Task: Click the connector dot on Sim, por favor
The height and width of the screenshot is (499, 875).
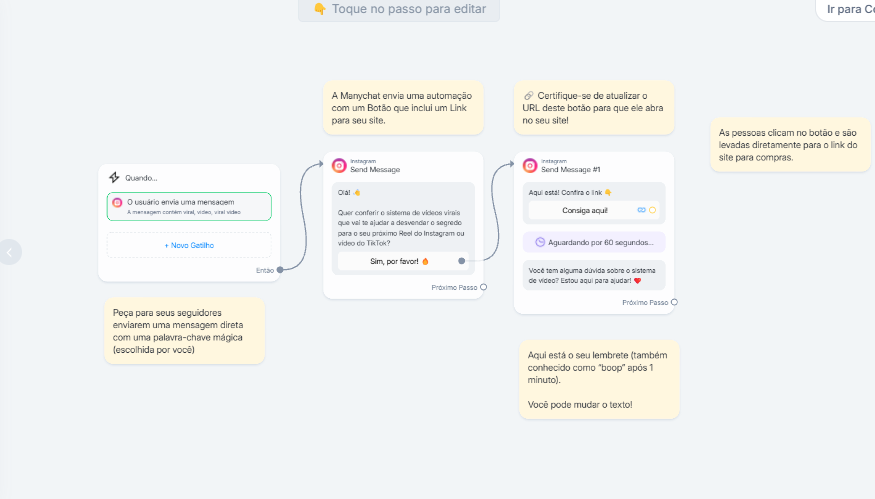Action: 461,261
